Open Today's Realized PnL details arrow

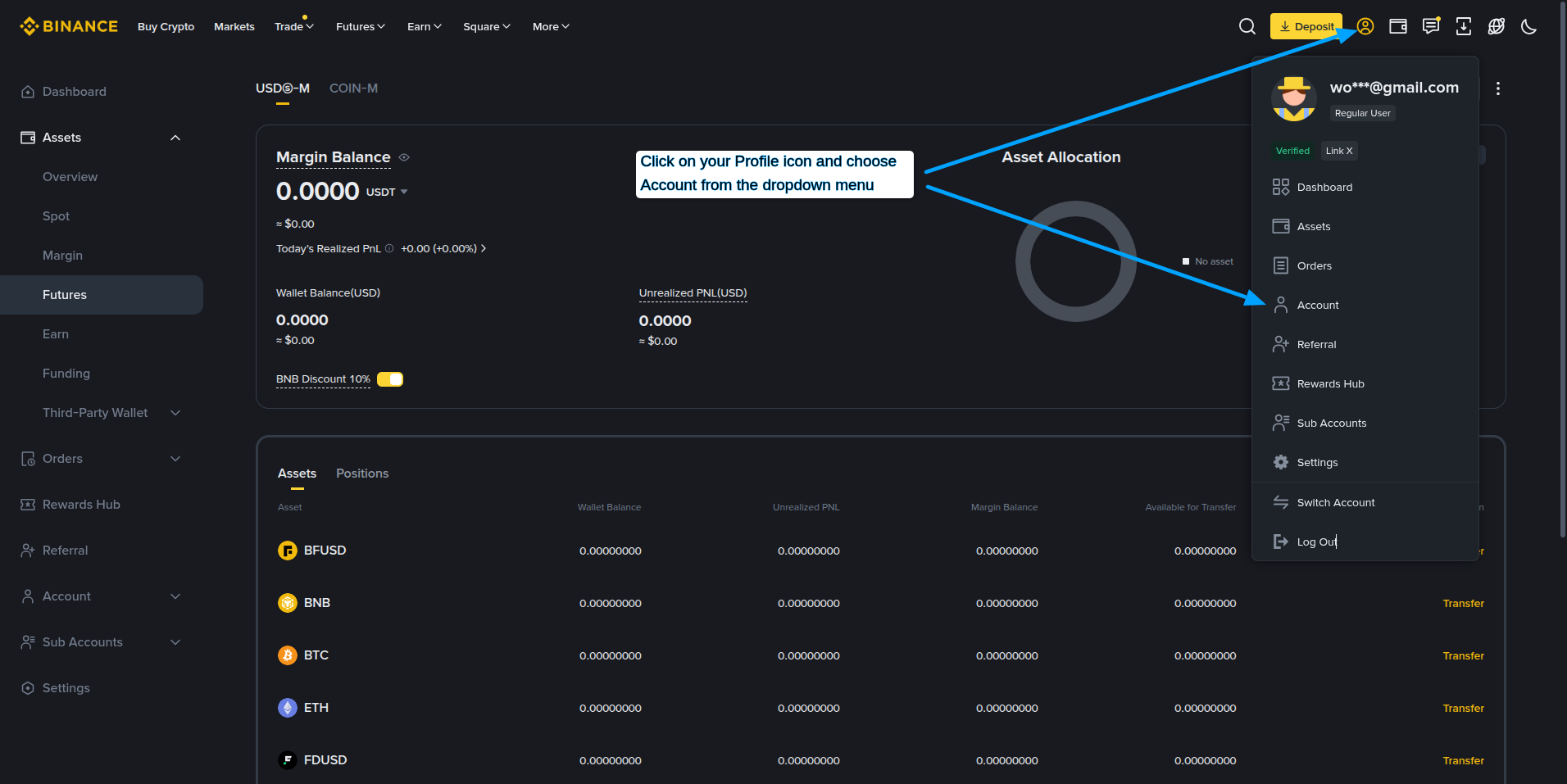[484, 248]
